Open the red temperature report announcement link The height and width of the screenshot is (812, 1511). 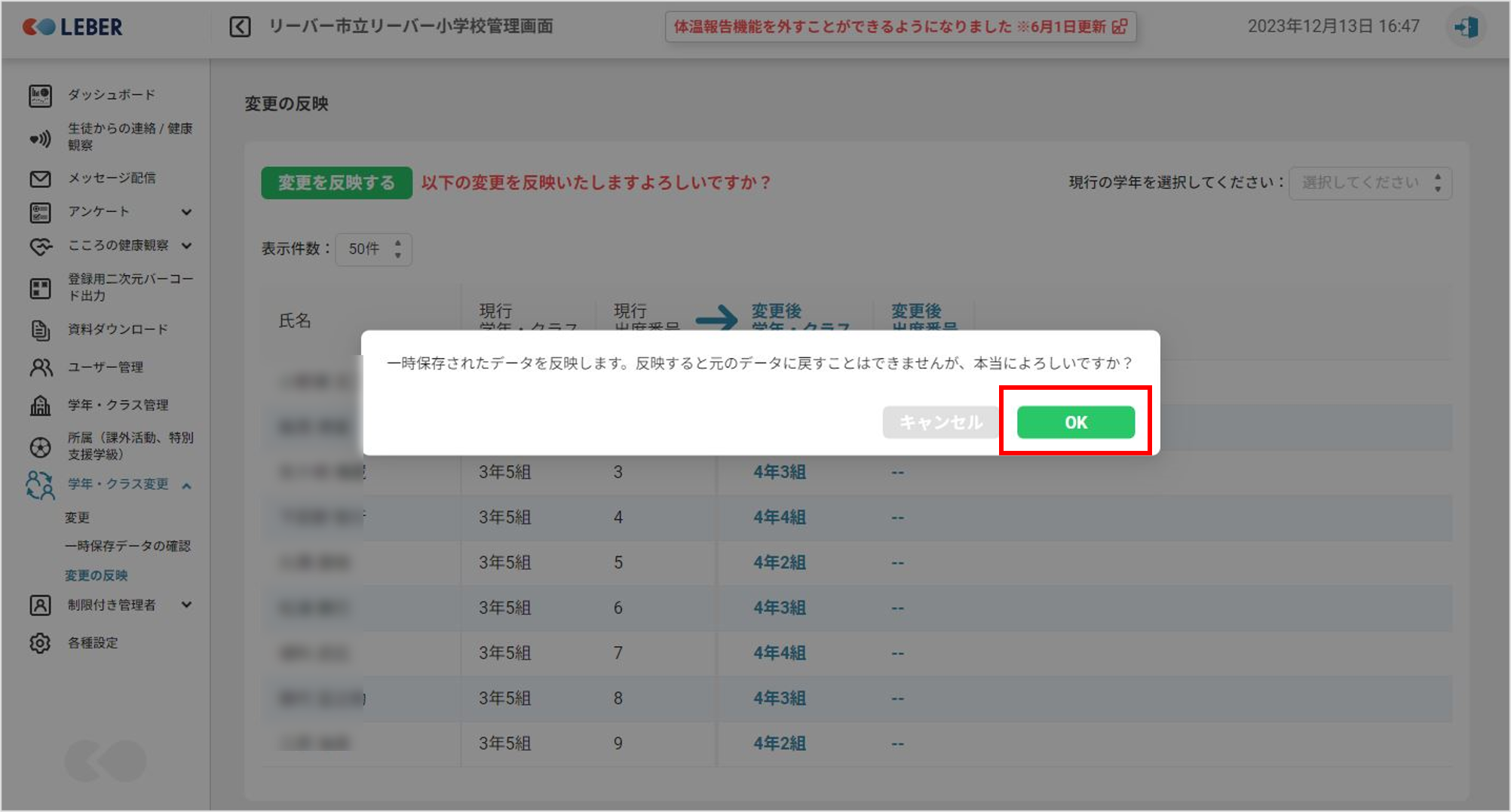point(900,27)
